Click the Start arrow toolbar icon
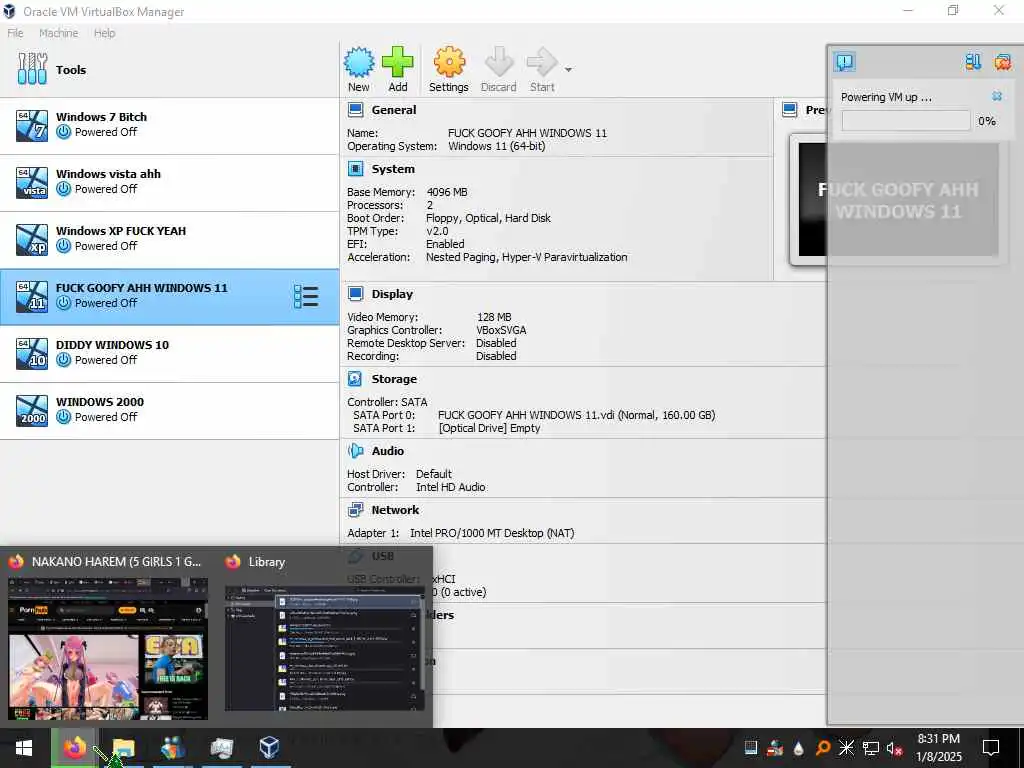Screen dimensions: 1024x768 point(541,63)
